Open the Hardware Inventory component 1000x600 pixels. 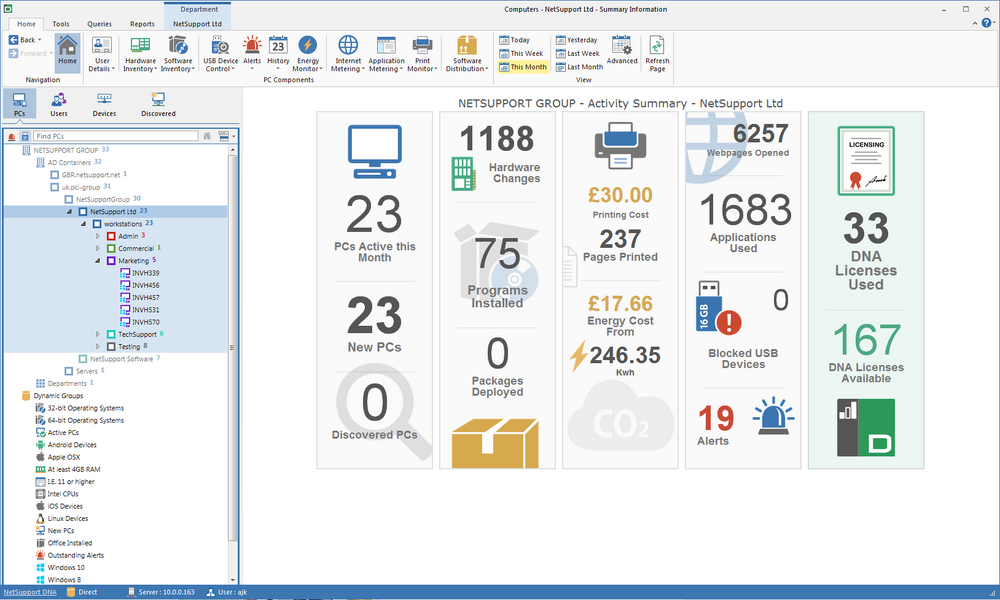coord(140,54)
